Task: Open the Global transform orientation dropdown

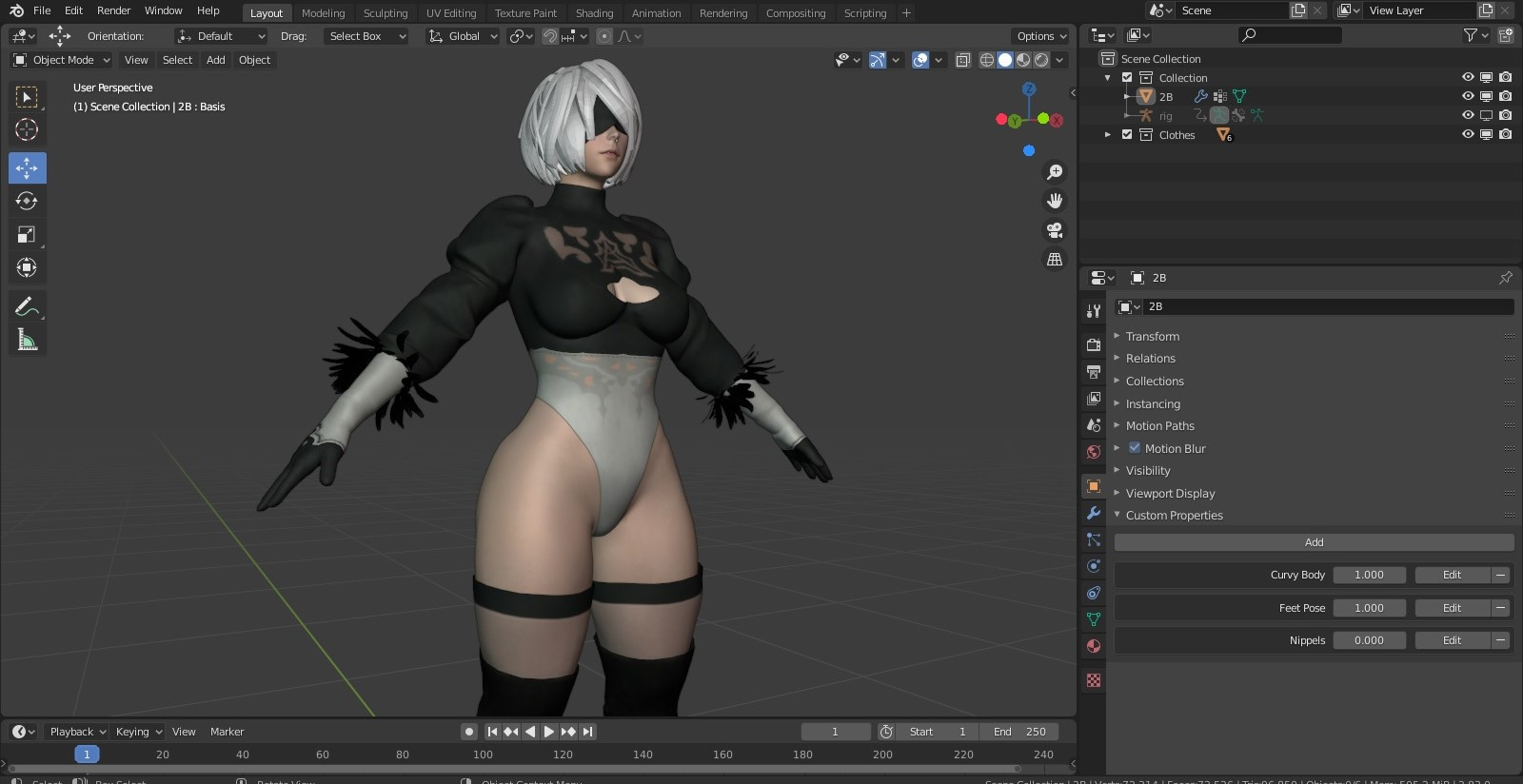Action: pyautogui.click(x=463, y=36)
